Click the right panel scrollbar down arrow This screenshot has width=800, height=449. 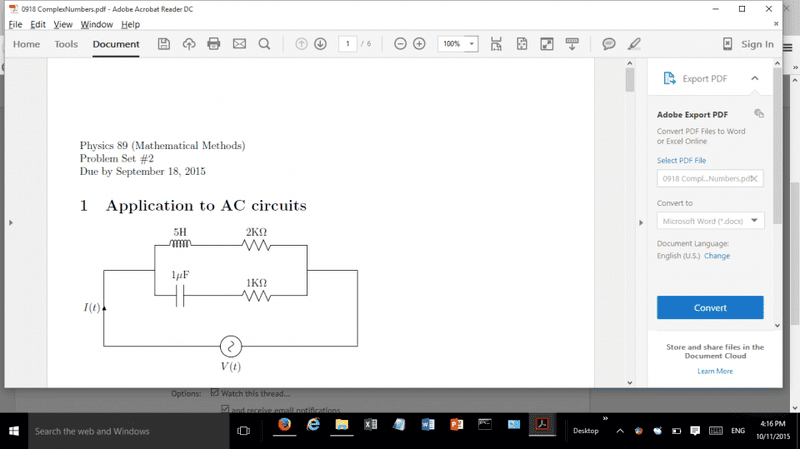[x=778, y=325]
